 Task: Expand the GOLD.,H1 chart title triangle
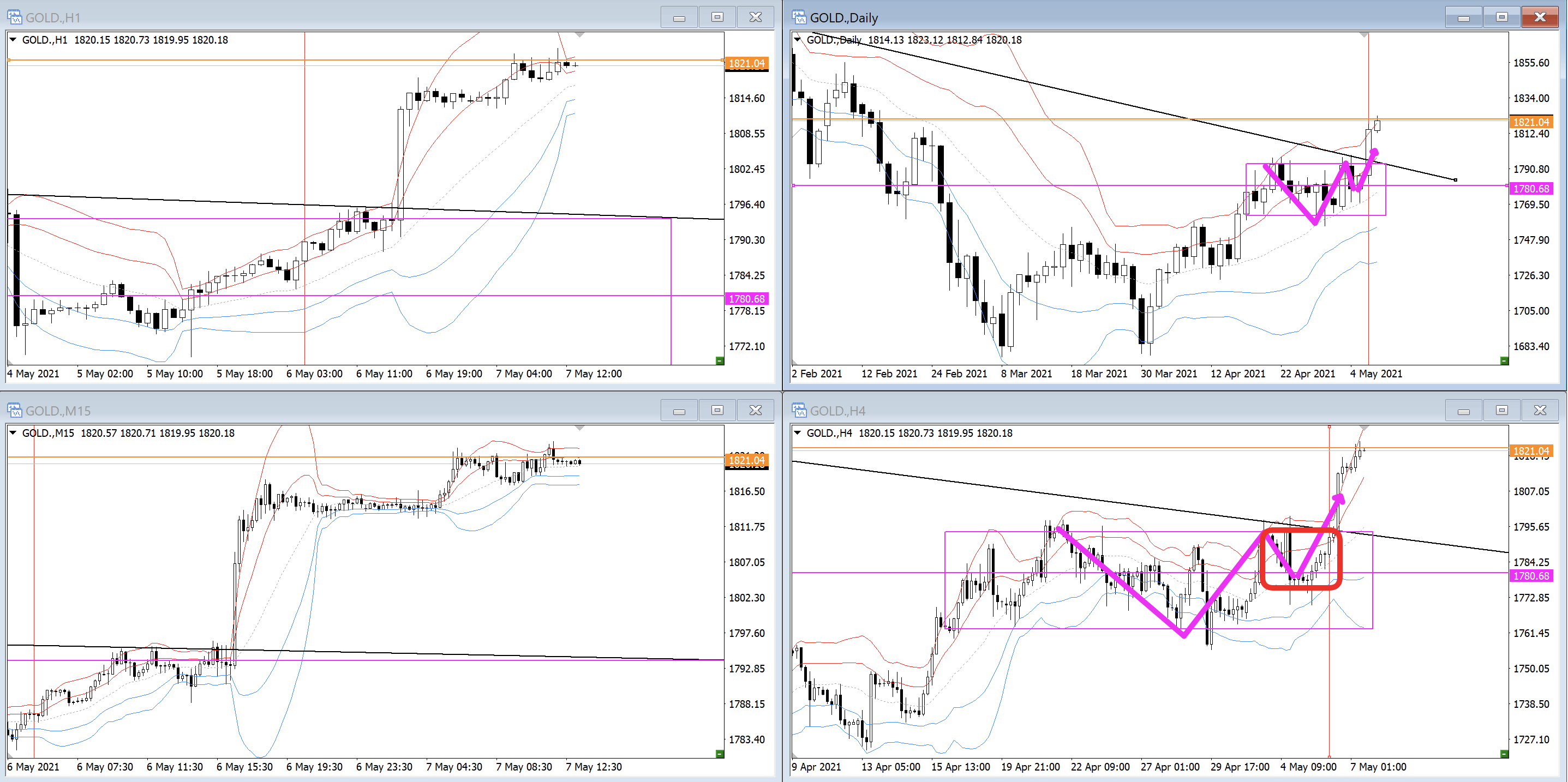[12, 40]
